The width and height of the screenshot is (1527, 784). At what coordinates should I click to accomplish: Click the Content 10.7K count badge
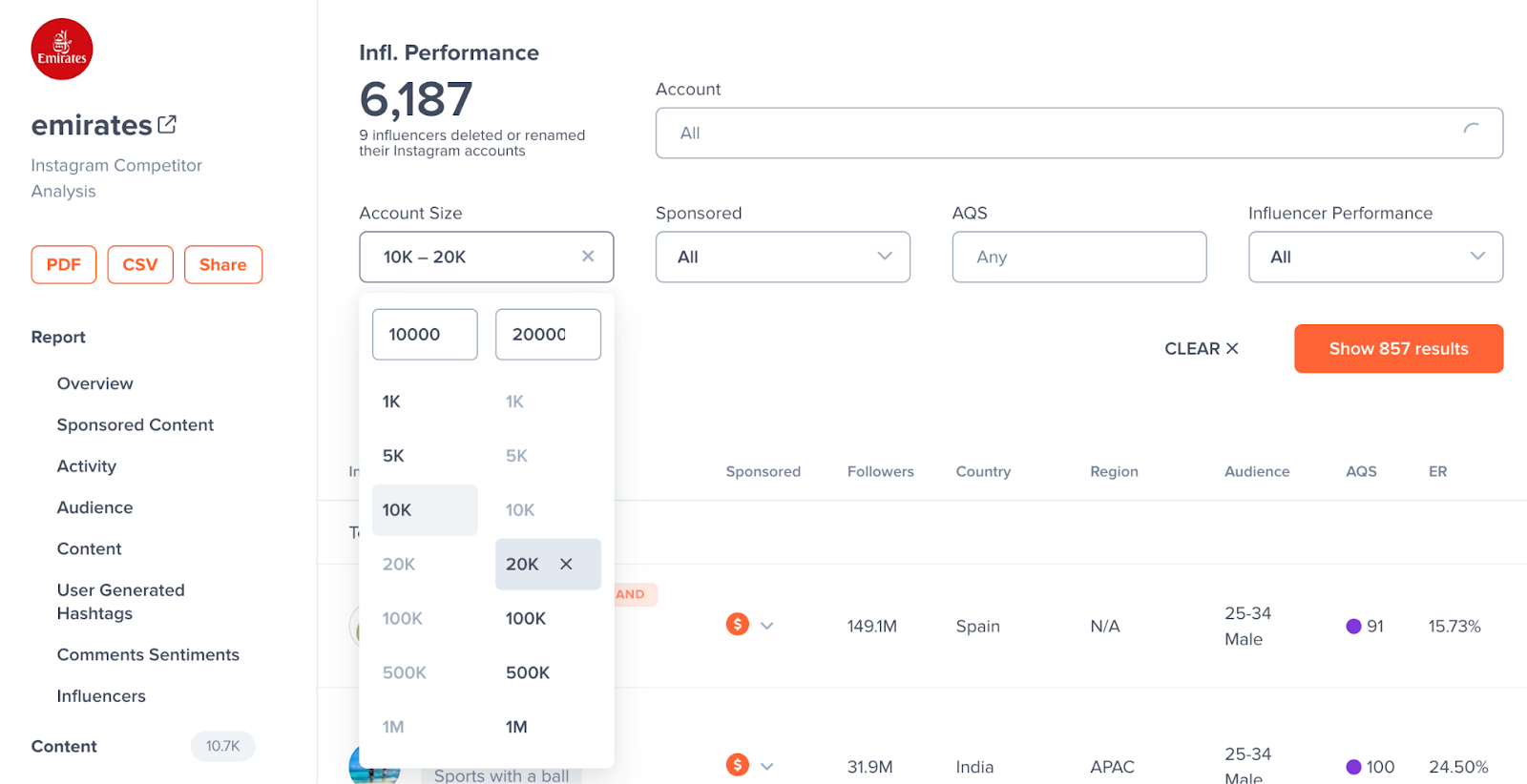pyautogui.click(x=223, y=746)
